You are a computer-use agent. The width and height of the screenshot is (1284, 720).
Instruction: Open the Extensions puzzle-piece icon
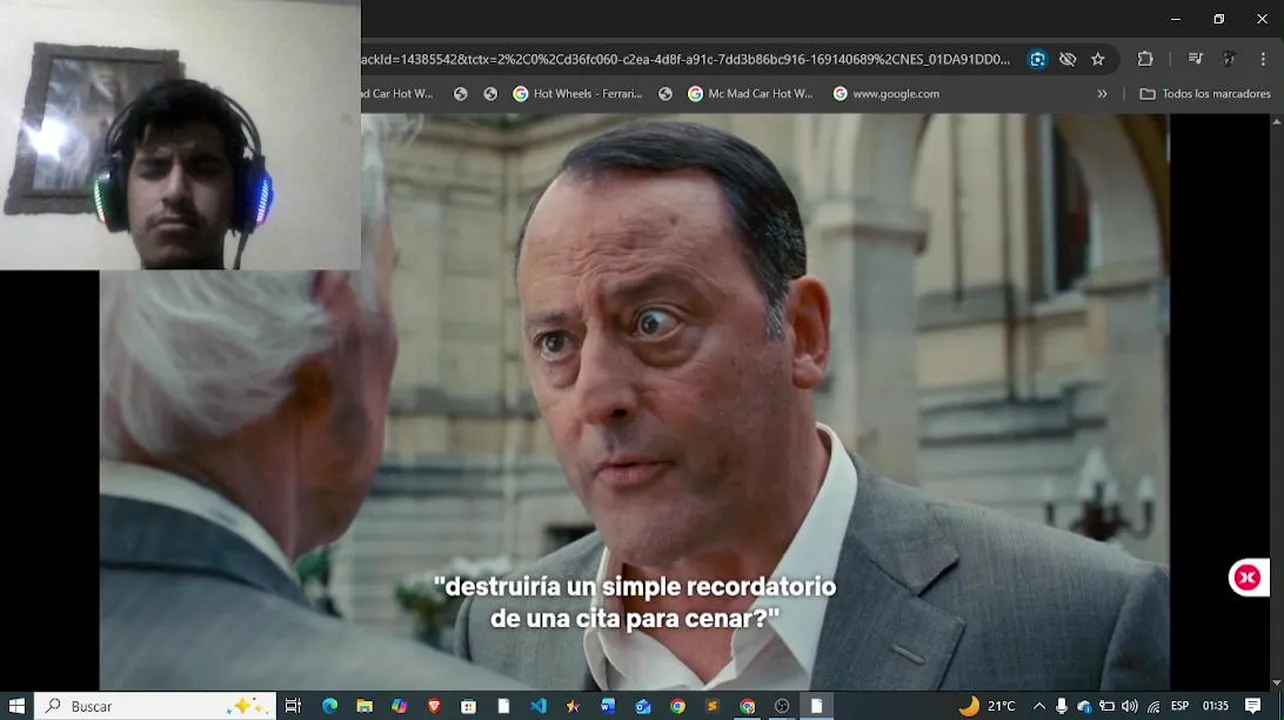(x=1146, y=59)
